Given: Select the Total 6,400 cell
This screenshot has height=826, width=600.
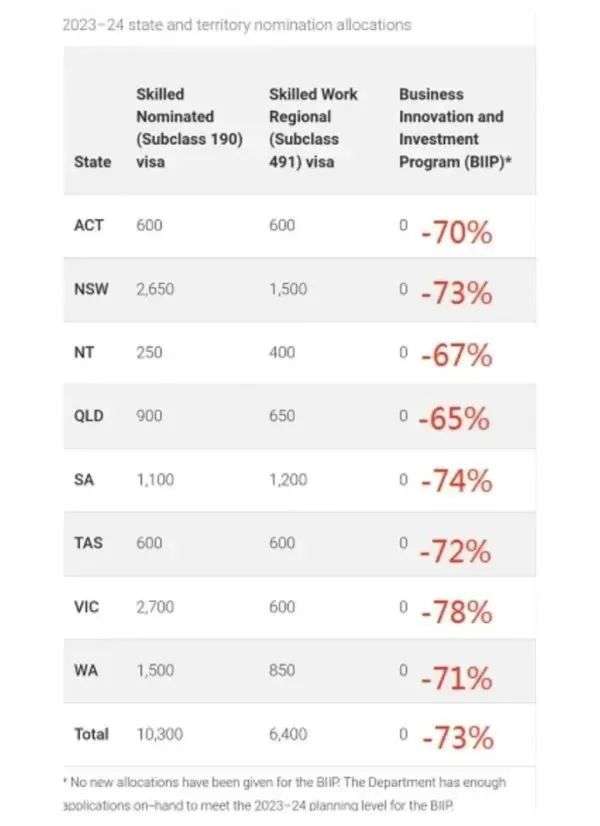Looking at the screenshot, I should (x=288, y=733).
